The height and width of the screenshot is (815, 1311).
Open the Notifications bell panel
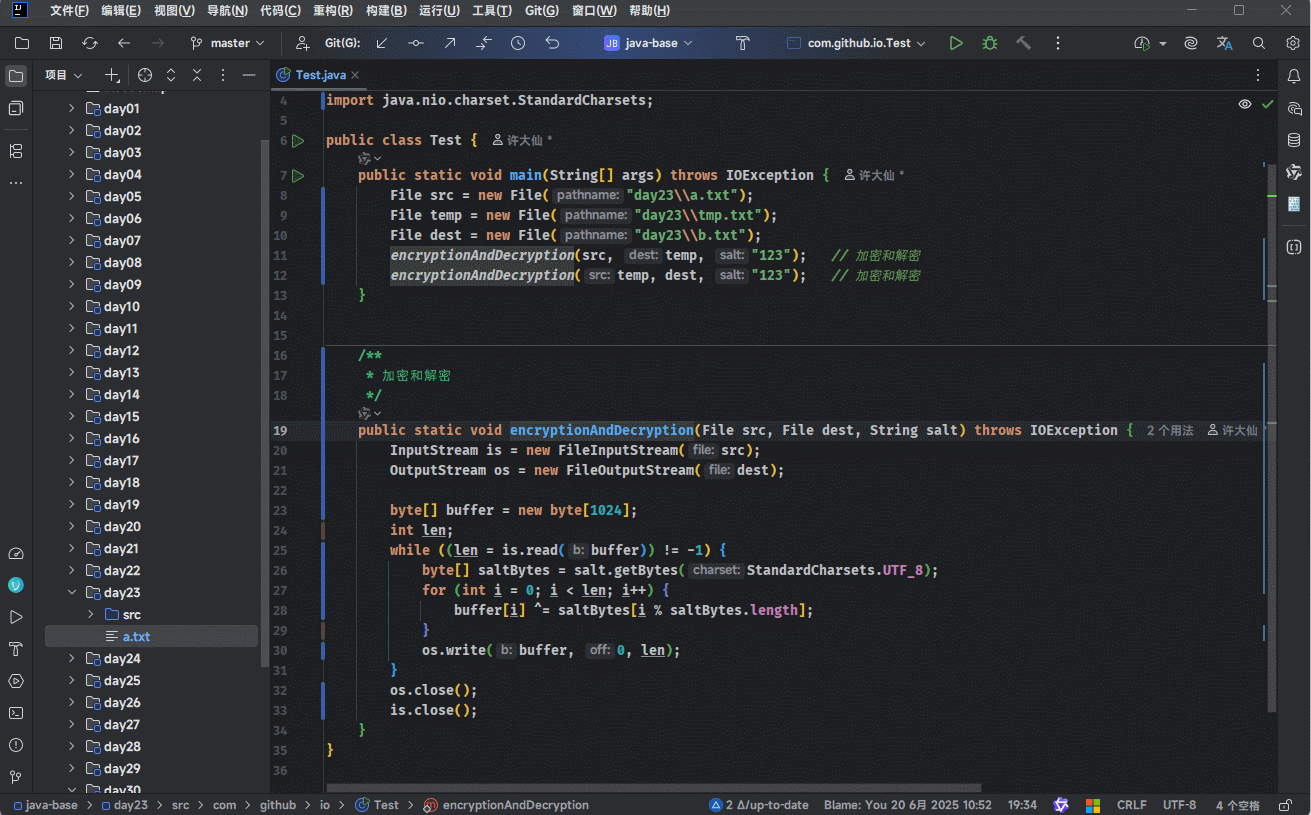click(1293, 76)
